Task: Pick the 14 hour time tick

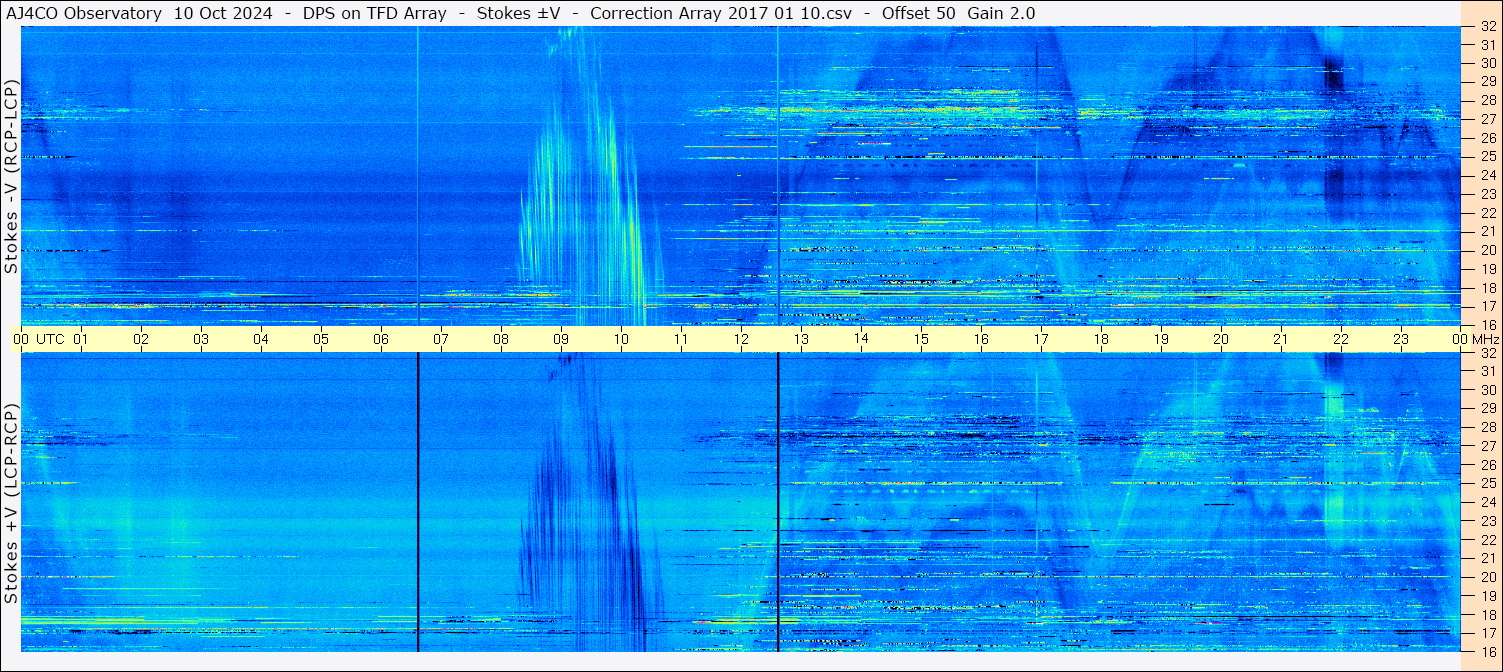Action: pos(861,339)
